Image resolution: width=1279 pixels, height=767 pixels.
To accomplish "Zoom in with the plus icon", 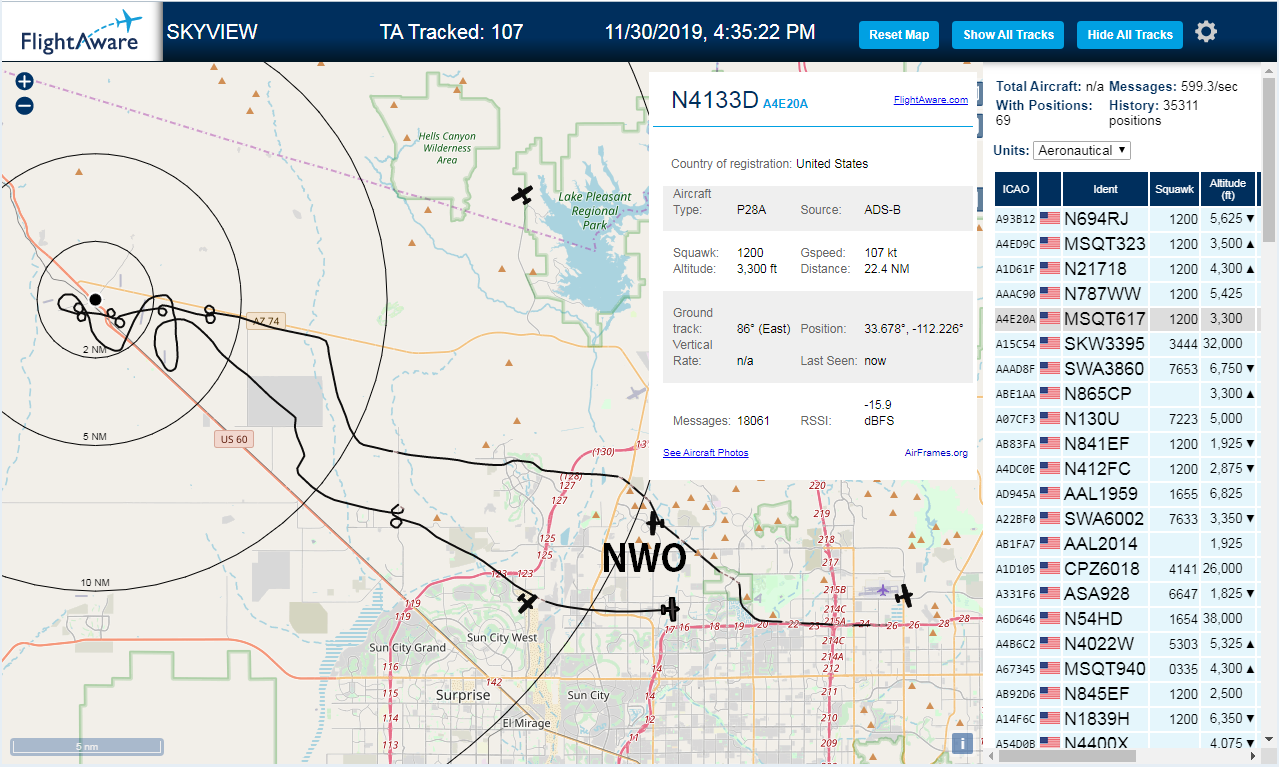I will [25, 82].
